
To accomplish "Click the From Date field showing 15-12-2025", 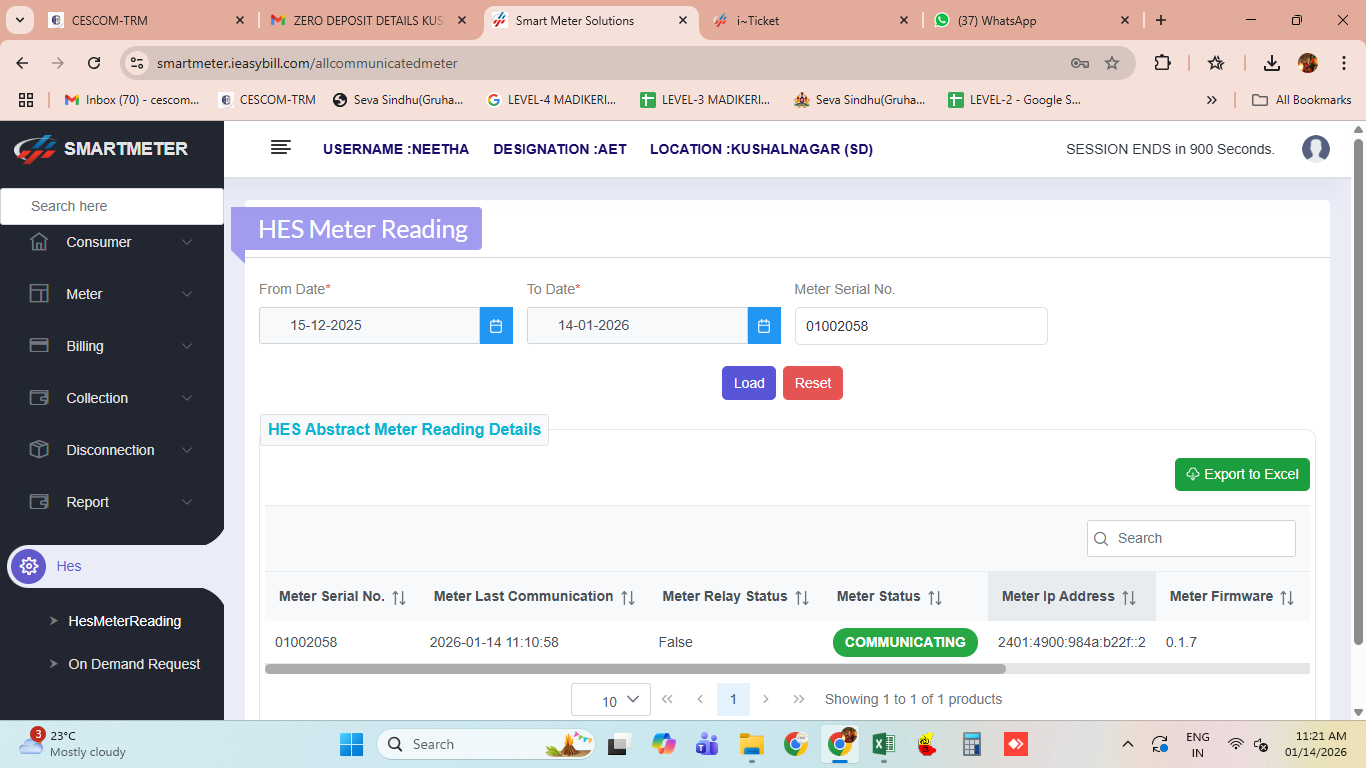I will [x=369, y=326].
